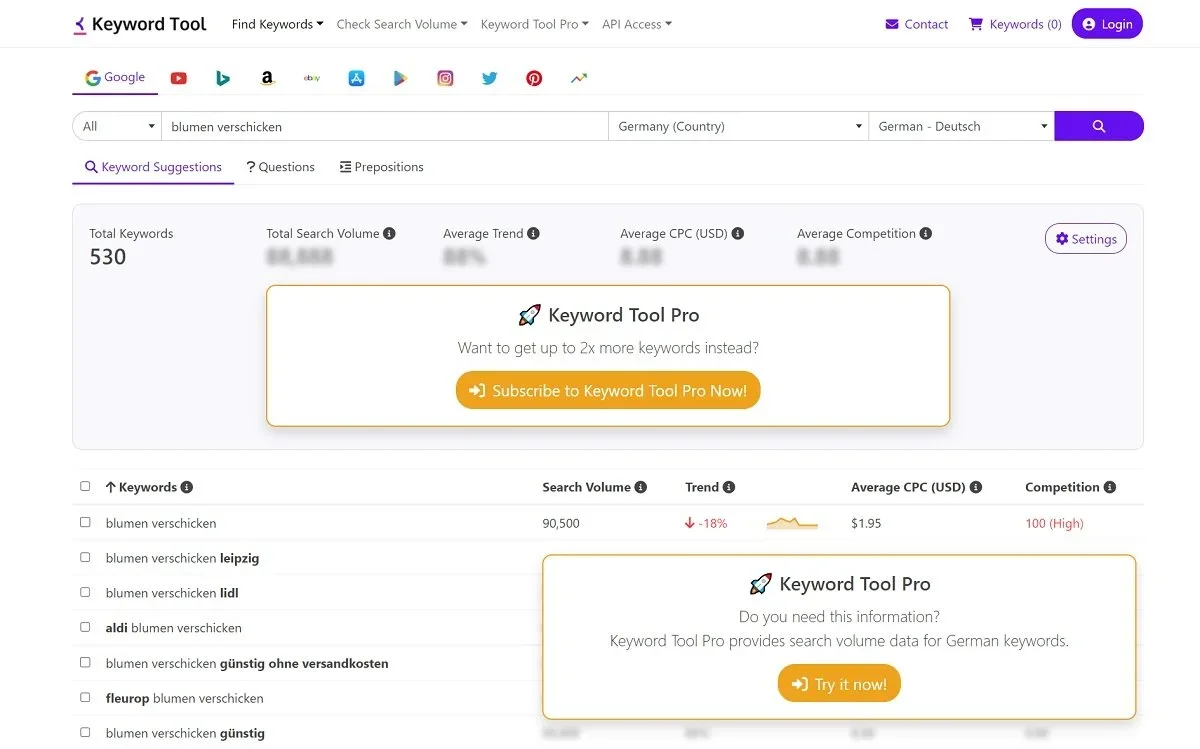Image resolution: width=1200 pixels, height=749 pixels.
Task: Select the YouTube platform icon
Action: 178,77
